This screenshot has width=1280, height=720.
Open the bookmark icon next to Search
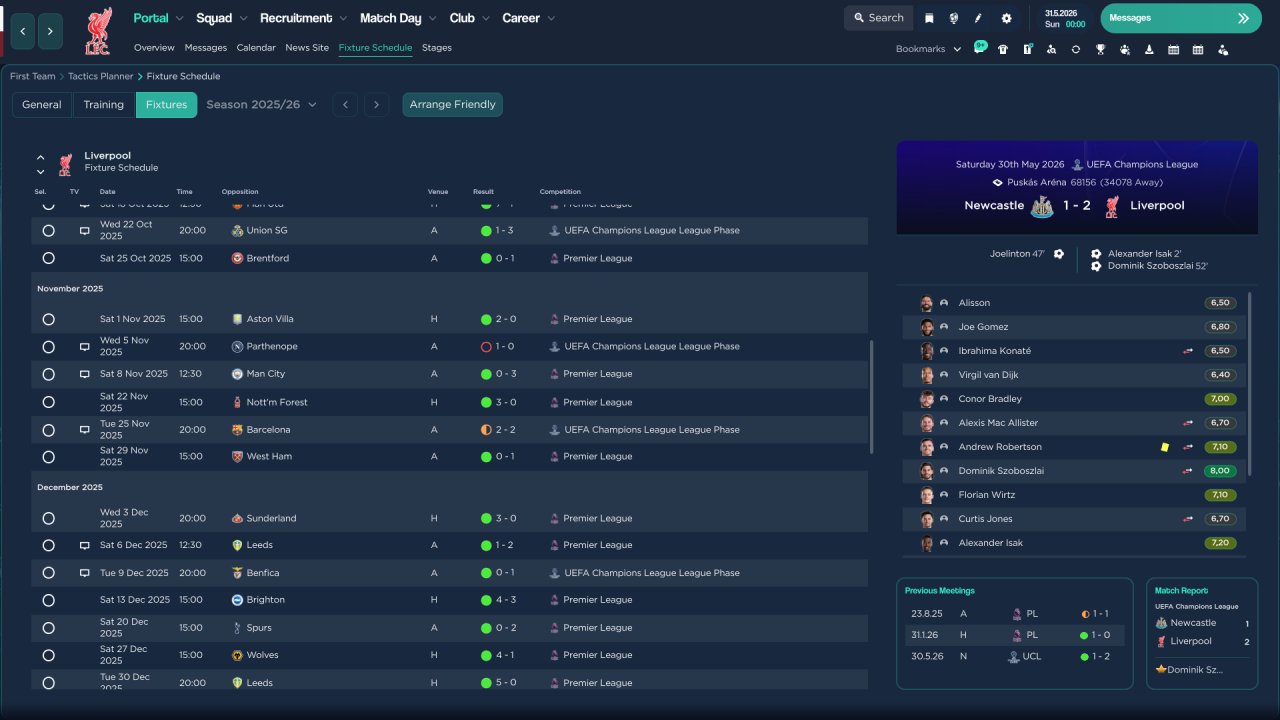(929, 18)
